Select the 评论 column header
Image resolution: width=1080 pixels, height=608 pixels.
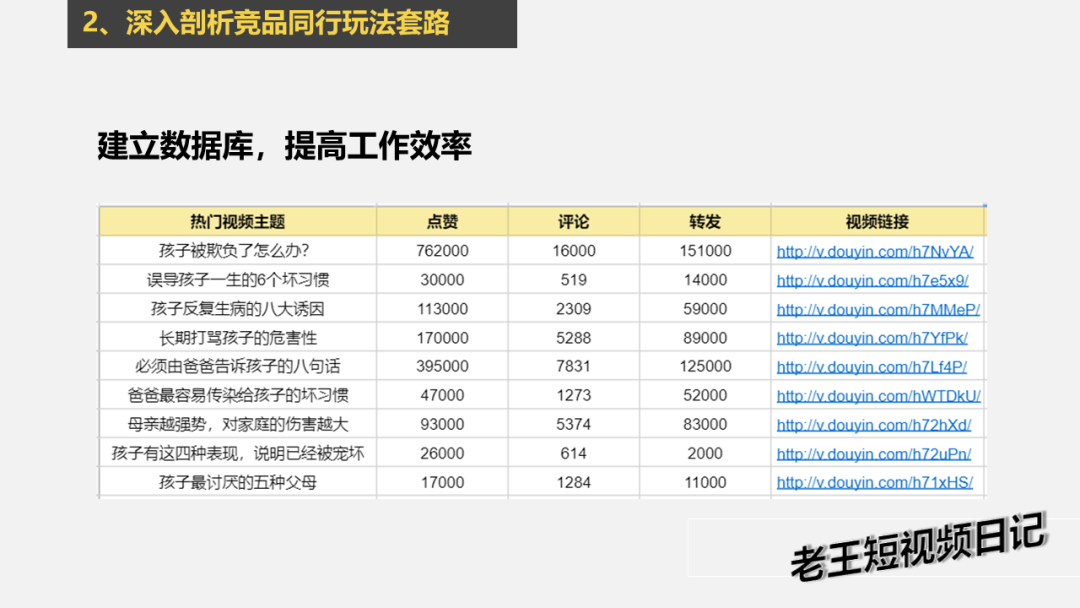[x=574, y=222]
